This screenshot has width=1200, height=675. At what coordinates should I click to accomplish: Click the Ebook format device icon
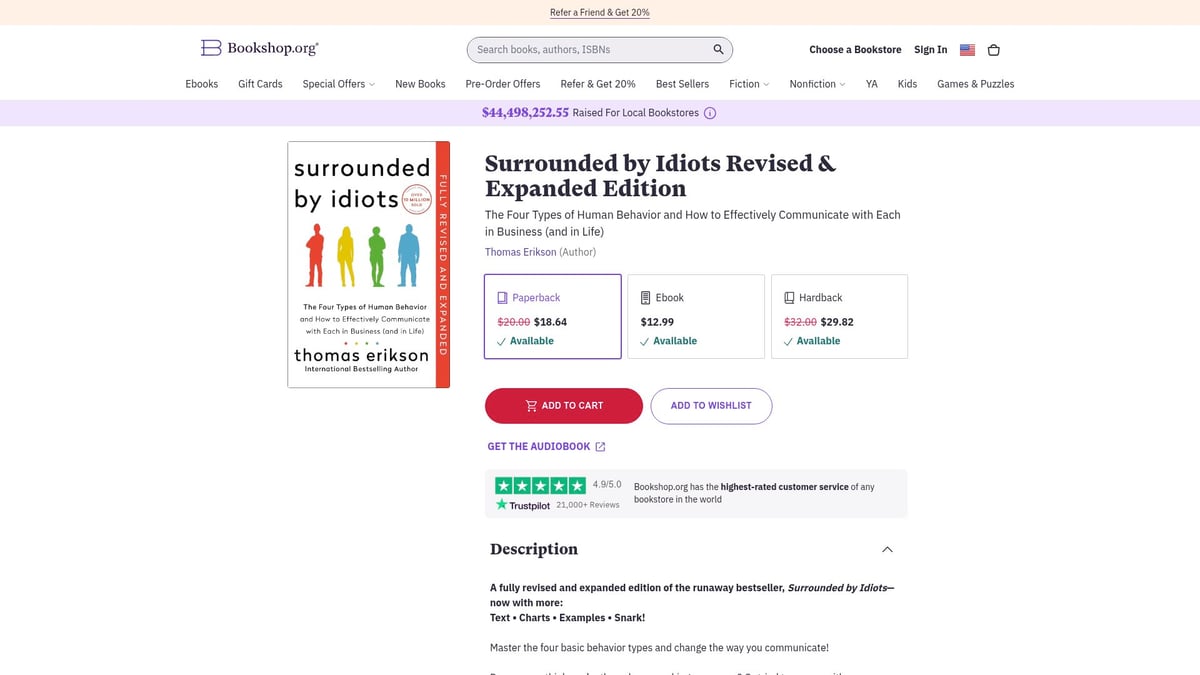pos(645,297)
